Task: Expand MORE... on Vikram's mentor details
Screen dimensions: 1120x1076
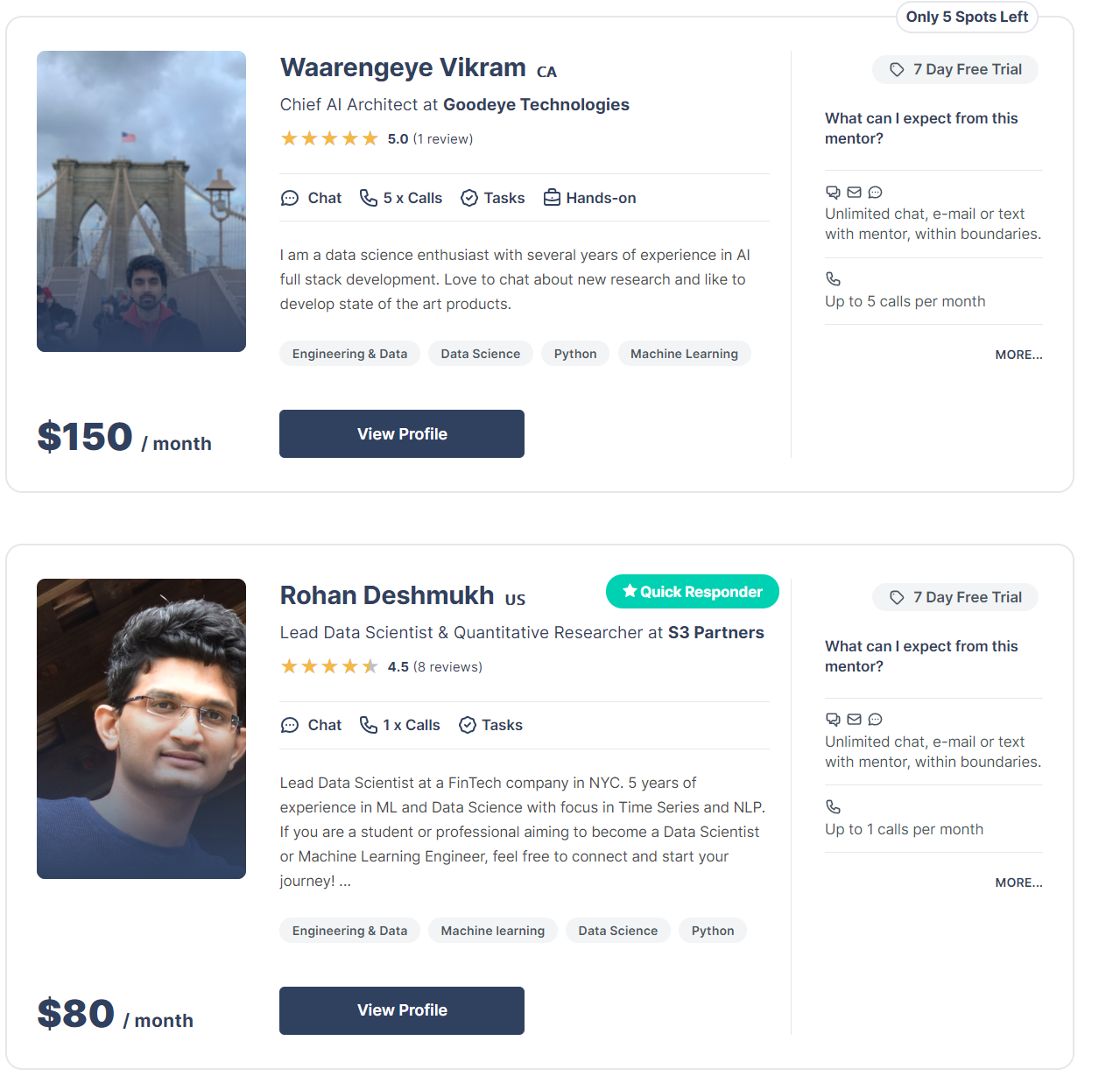Action: [1018, 355]
